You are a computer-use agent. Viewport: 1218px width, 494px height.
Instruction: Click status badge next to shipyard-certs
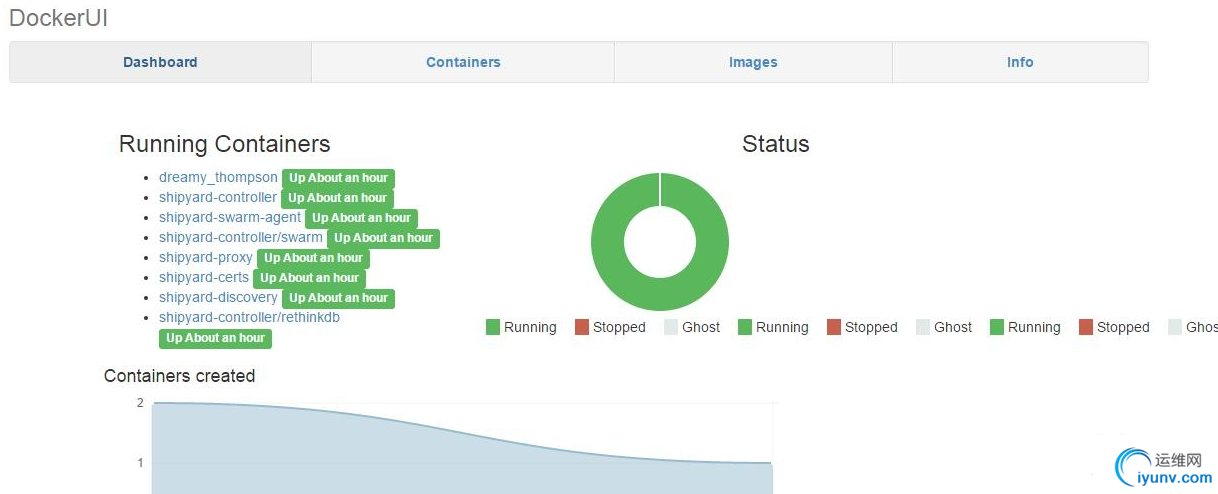(309, 278)
